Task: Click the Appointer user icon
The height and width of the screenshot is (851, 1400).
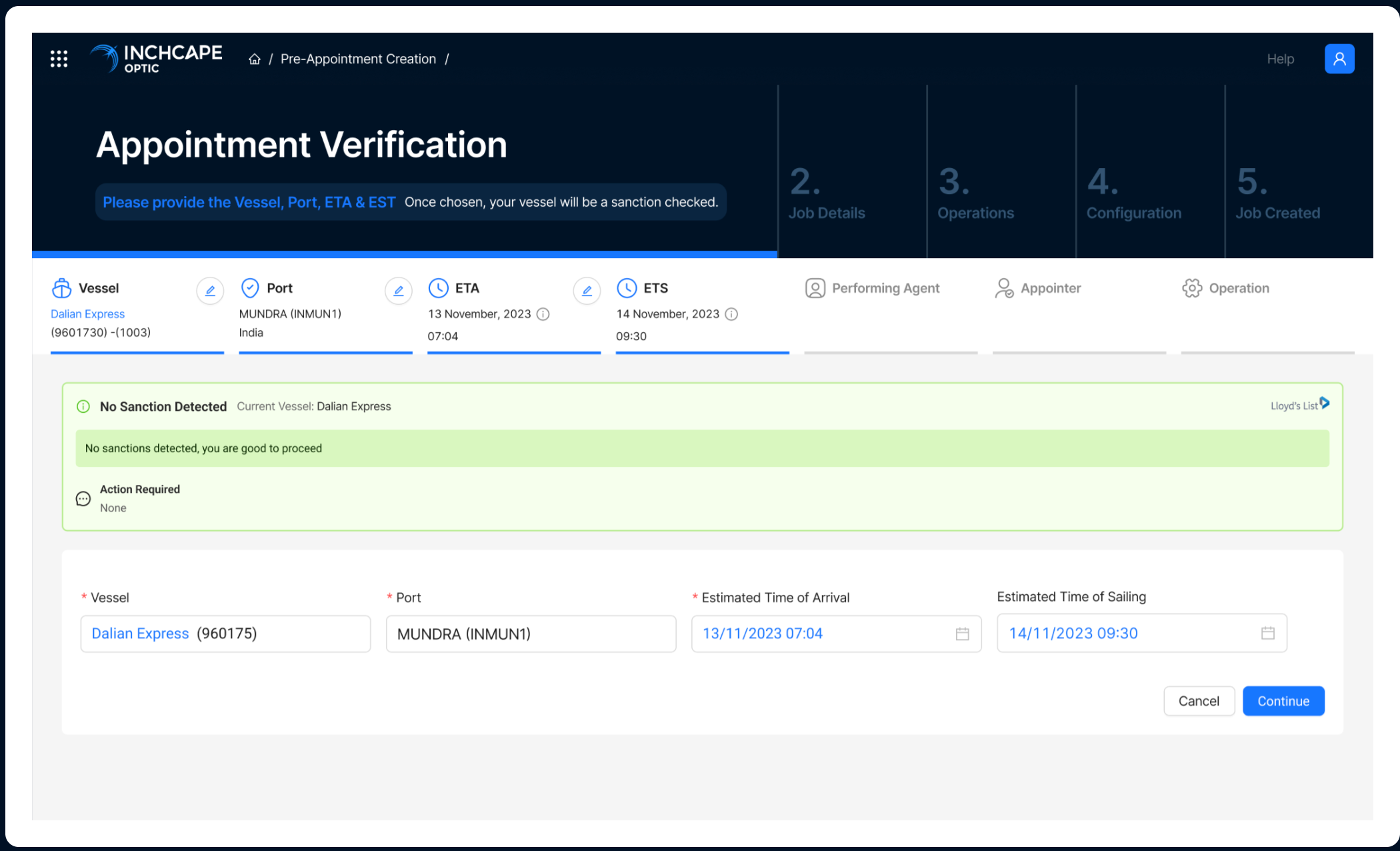Action: [1004, 288]
